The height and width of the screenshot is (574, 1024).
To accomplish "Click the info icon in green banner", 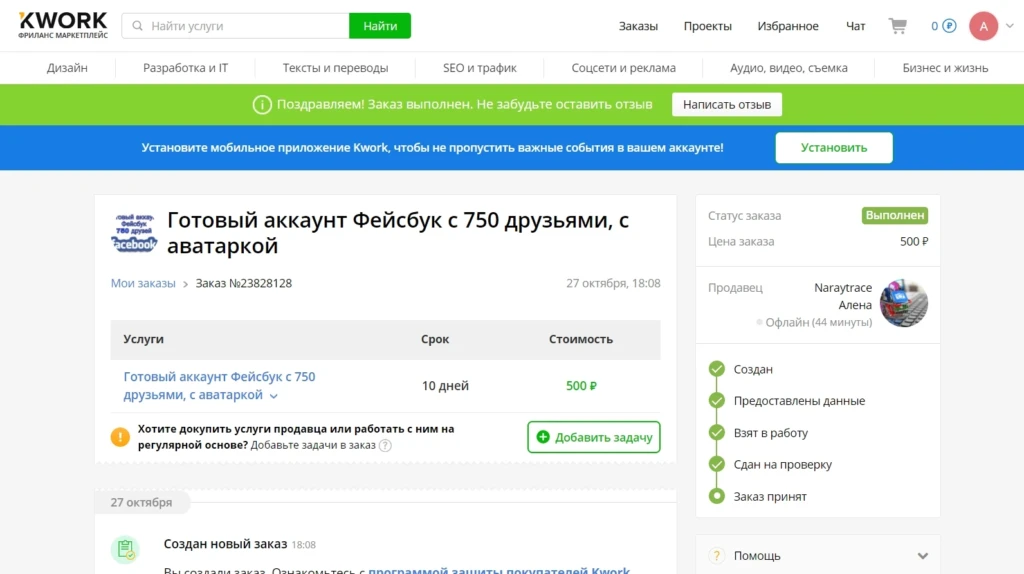I will click(262, 104).
